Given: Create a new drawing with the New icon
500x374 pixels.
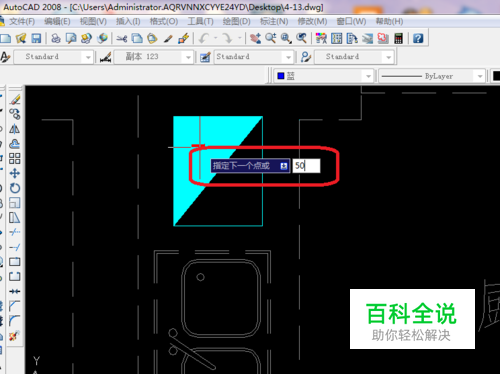Looking at the screenshot, I should click(x=5, y=38).
